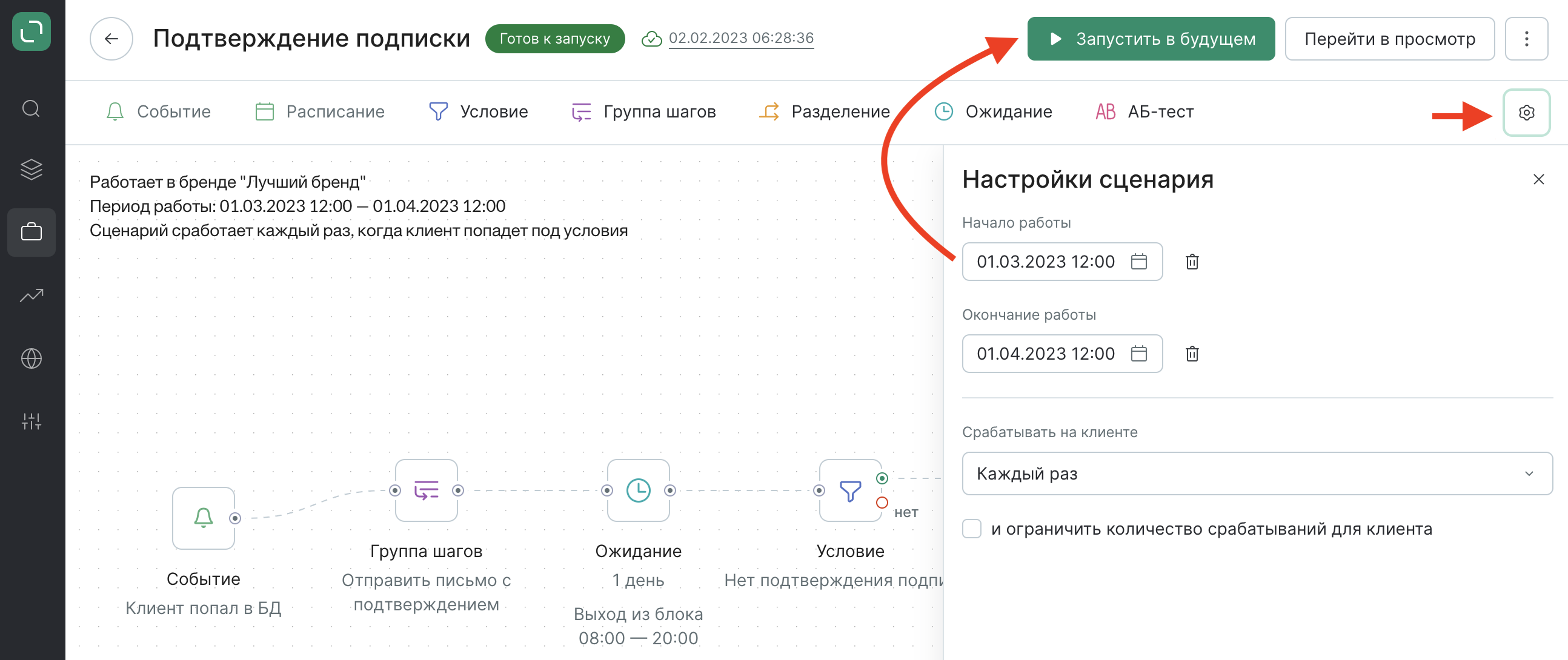Screen dimensions: 1568x660
Task: Click the Перейти в просмотр button
Action: point(1389,39)
